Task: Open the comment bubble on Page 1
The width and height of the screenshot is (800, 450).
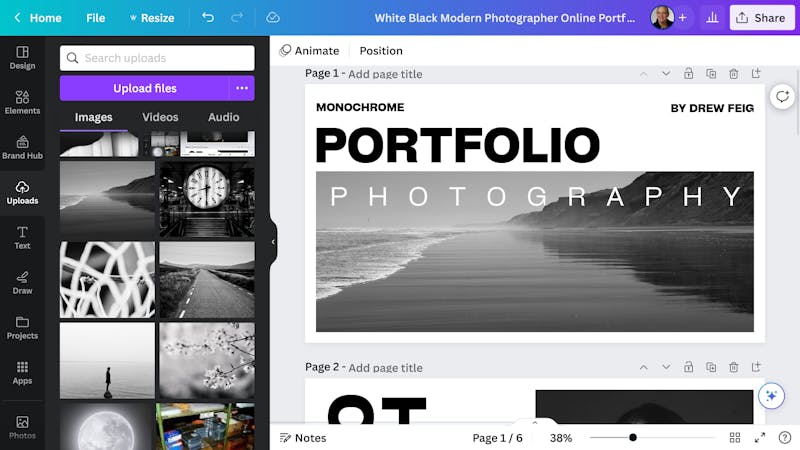Action: coord(782,96)
